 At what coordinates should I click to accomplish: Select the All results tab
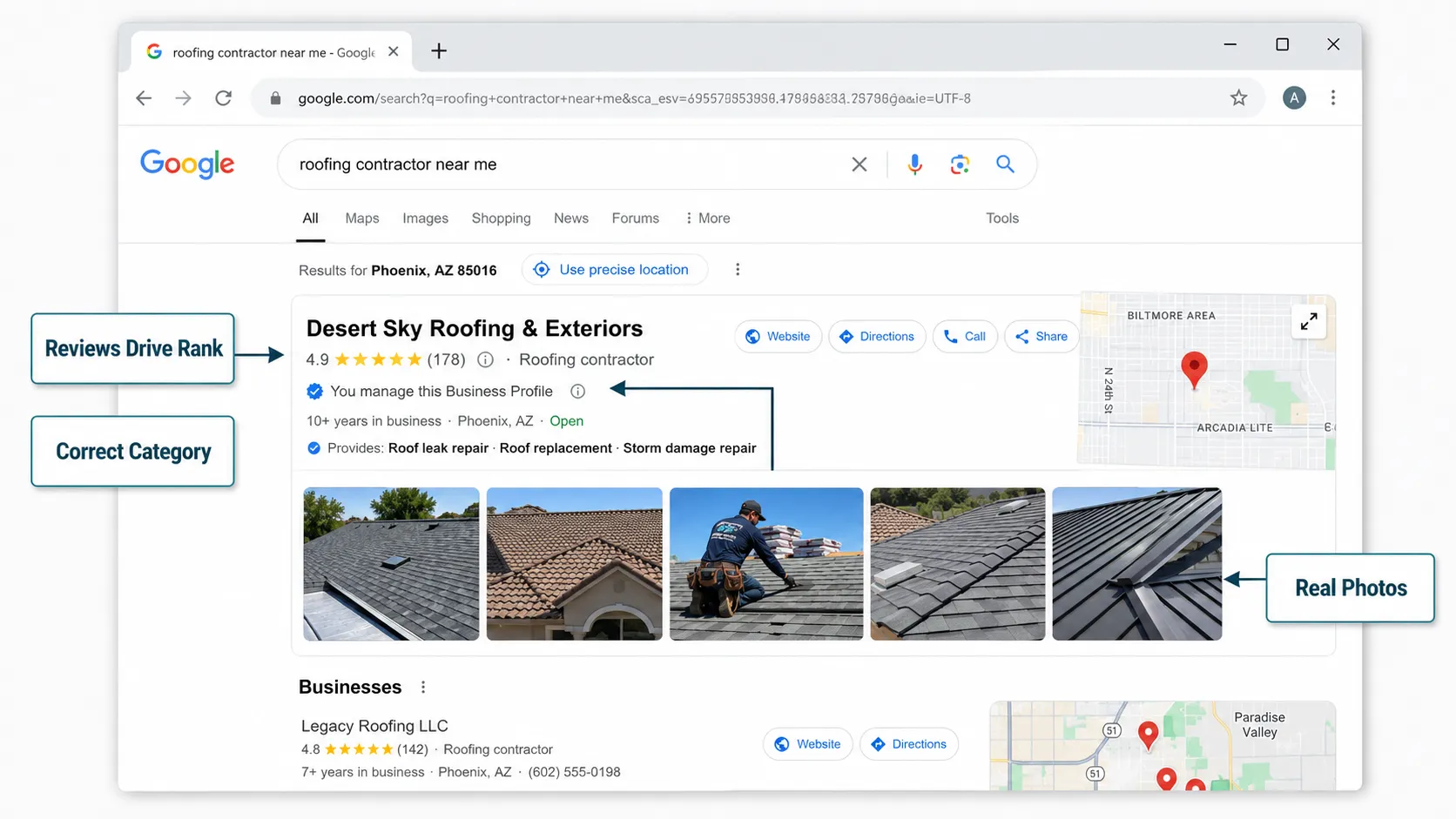tap(310, 218)
